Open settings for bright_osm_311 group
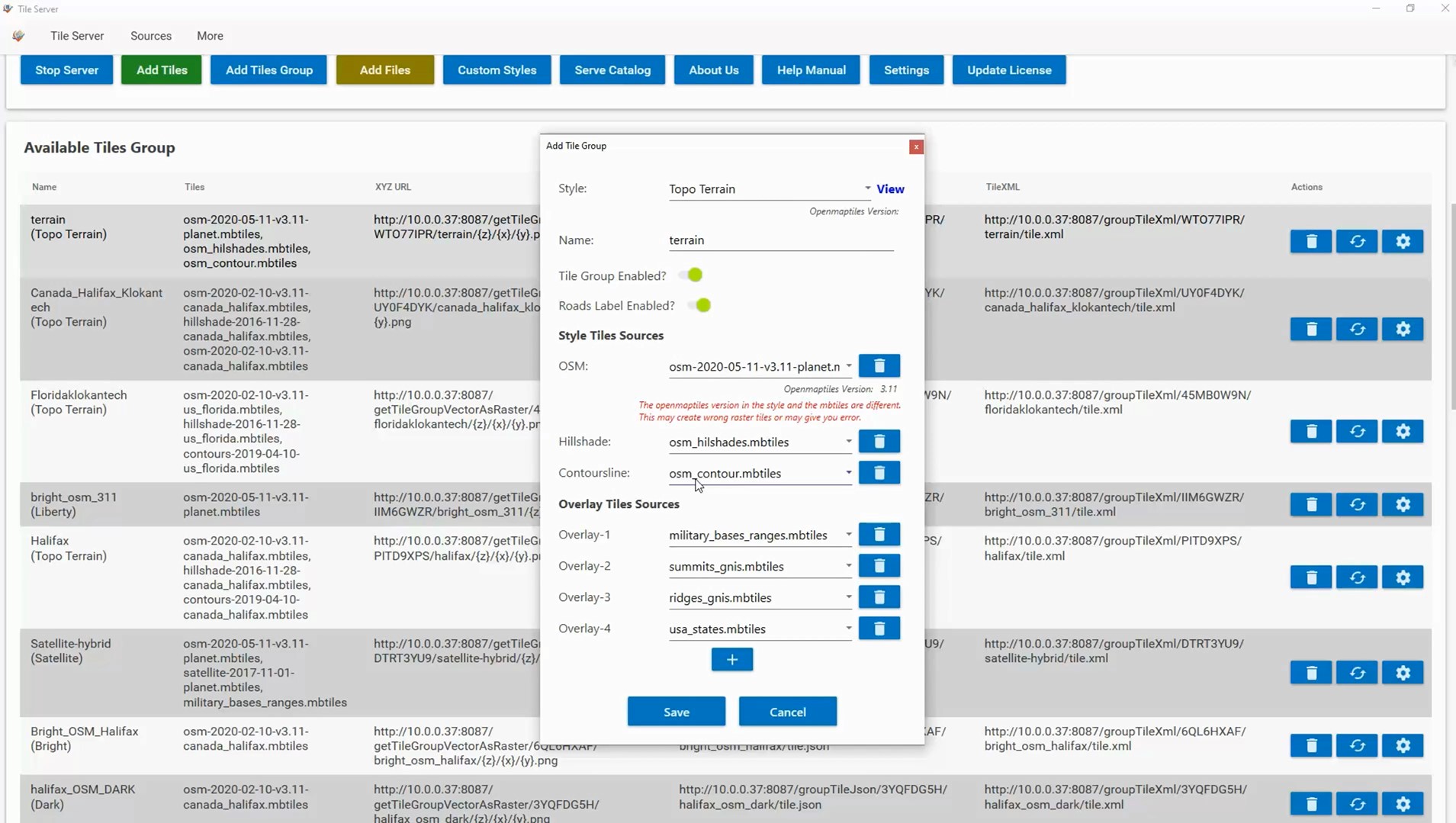The height and width of the screenshot is (823, 1456). coord(1403,505)
